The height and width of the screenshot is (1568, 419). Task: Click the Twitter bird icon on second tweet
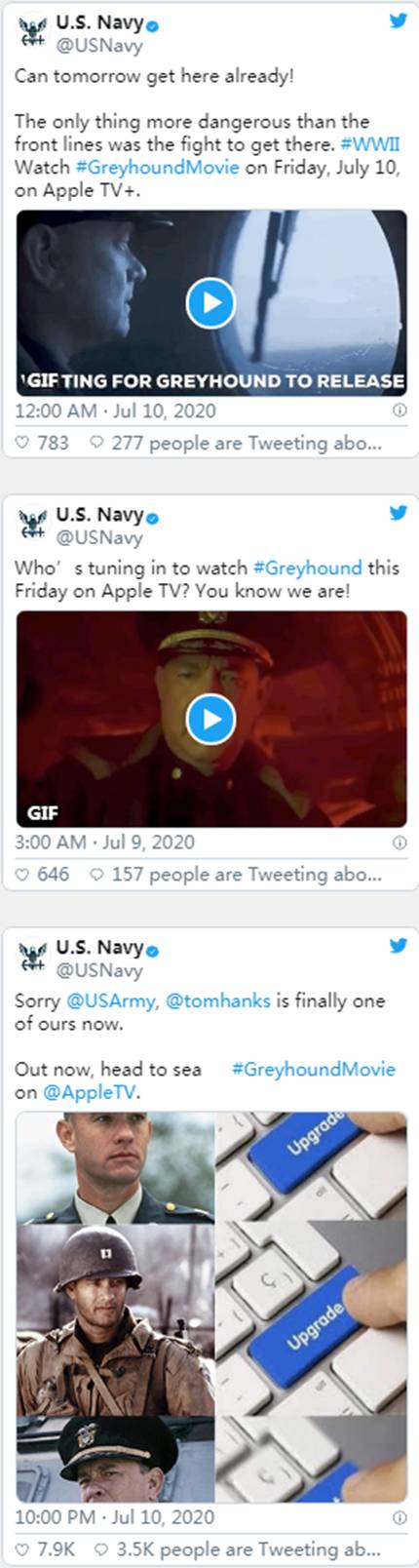[398, 512]
